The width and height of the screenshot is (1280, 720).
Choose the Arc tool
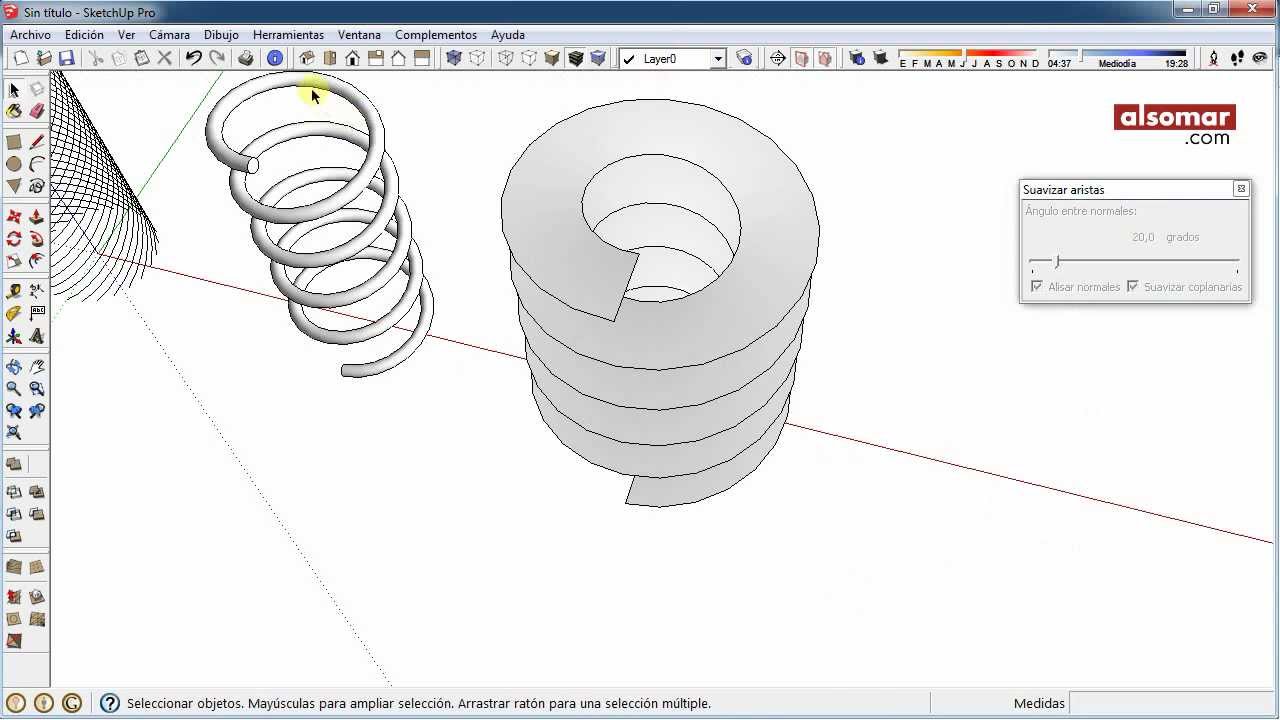tap(37, 164)
